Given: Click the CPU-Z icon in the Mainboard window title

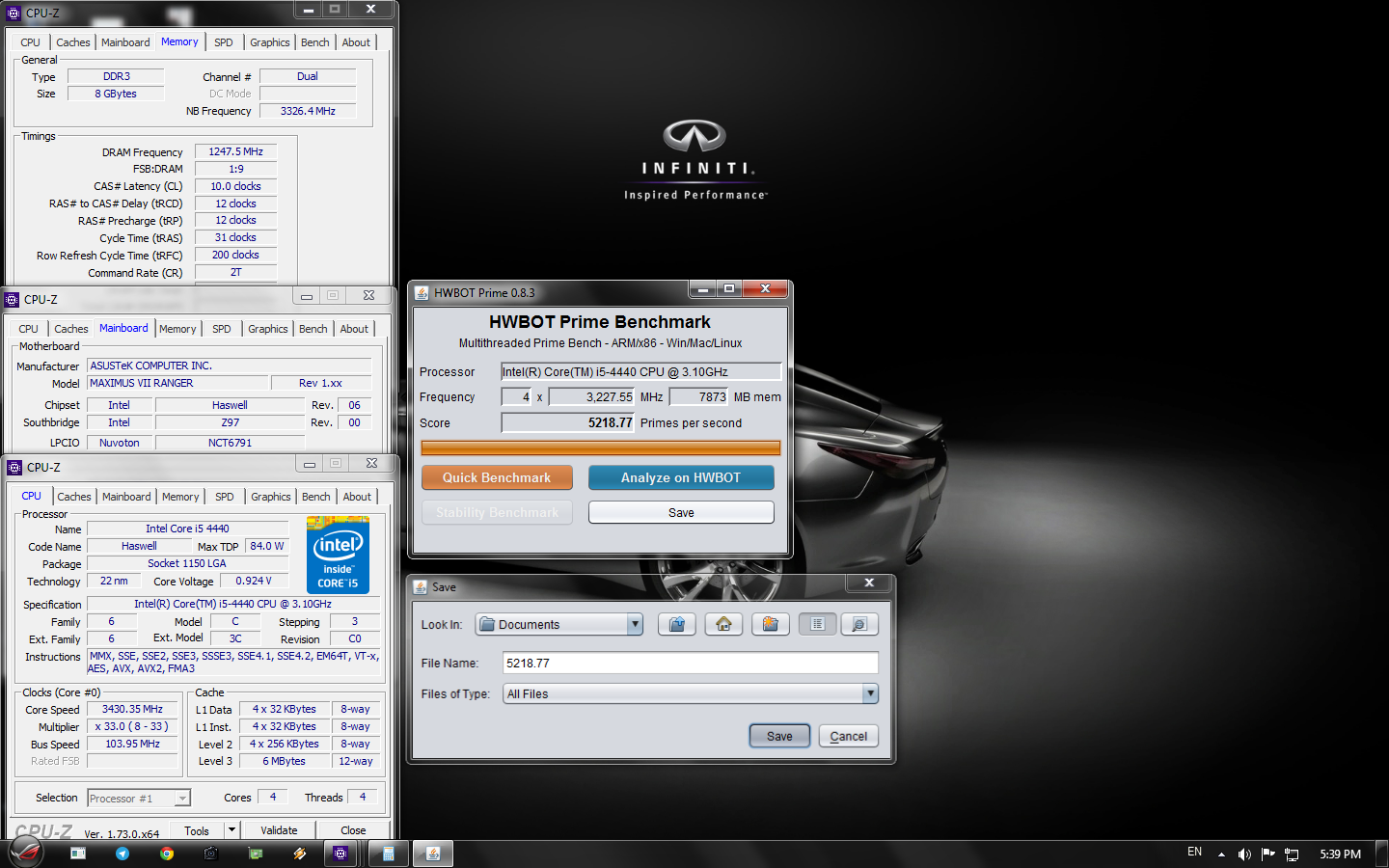Looking at the screenshot, I should (13, 300).
